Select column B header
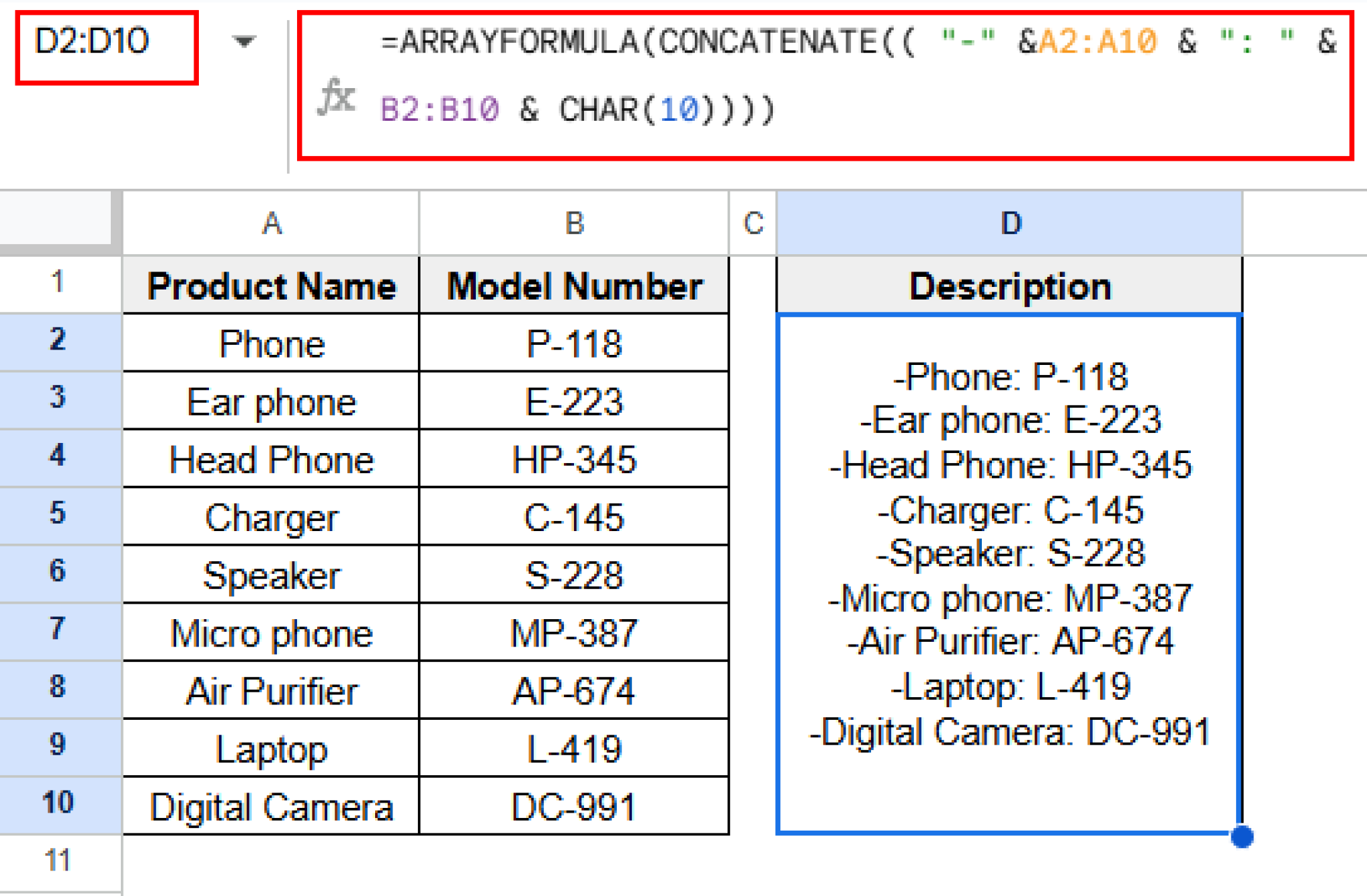Viewport: 1367px width, 896px height. click(x=573, y=223)
